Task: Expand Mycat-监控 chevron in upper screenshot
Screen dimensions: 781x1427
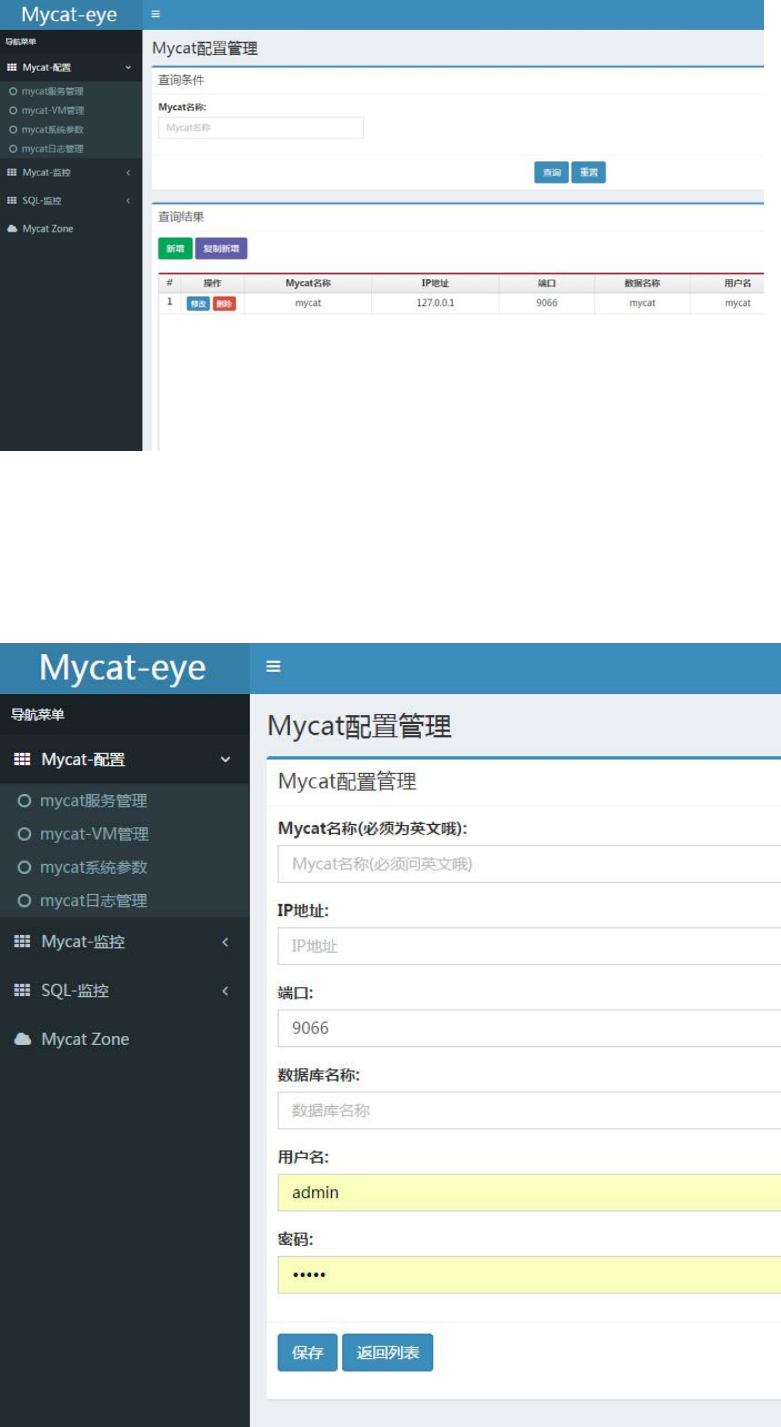Action: coord(128,172)
